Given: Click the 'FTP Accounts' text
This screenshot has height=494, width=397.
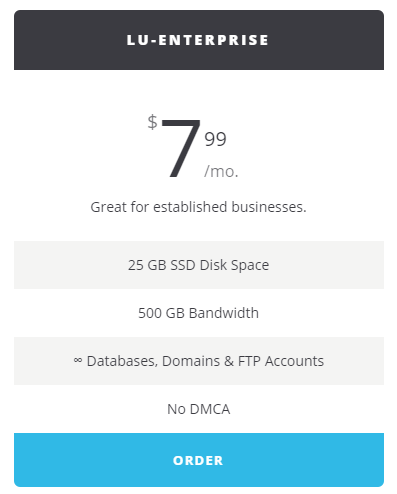Looking at the screenshot, I should (281, 361).
